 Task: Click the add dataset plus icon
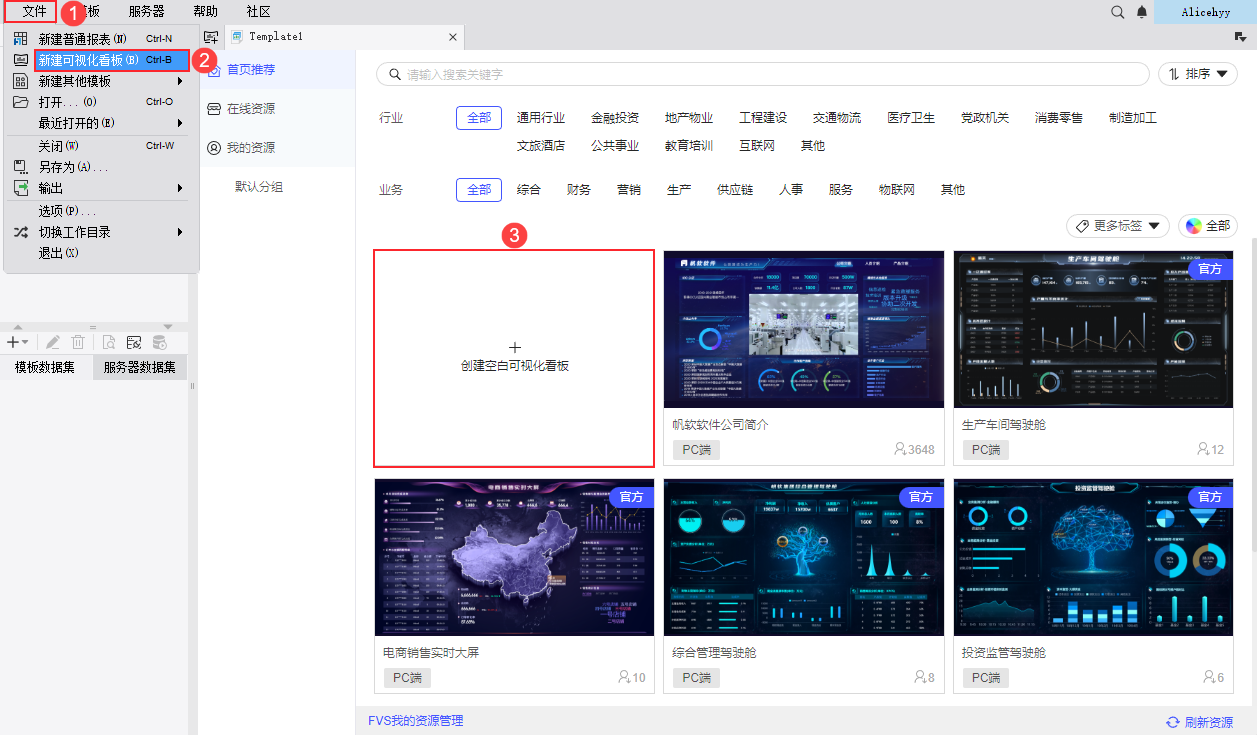(x=17, y=342)
